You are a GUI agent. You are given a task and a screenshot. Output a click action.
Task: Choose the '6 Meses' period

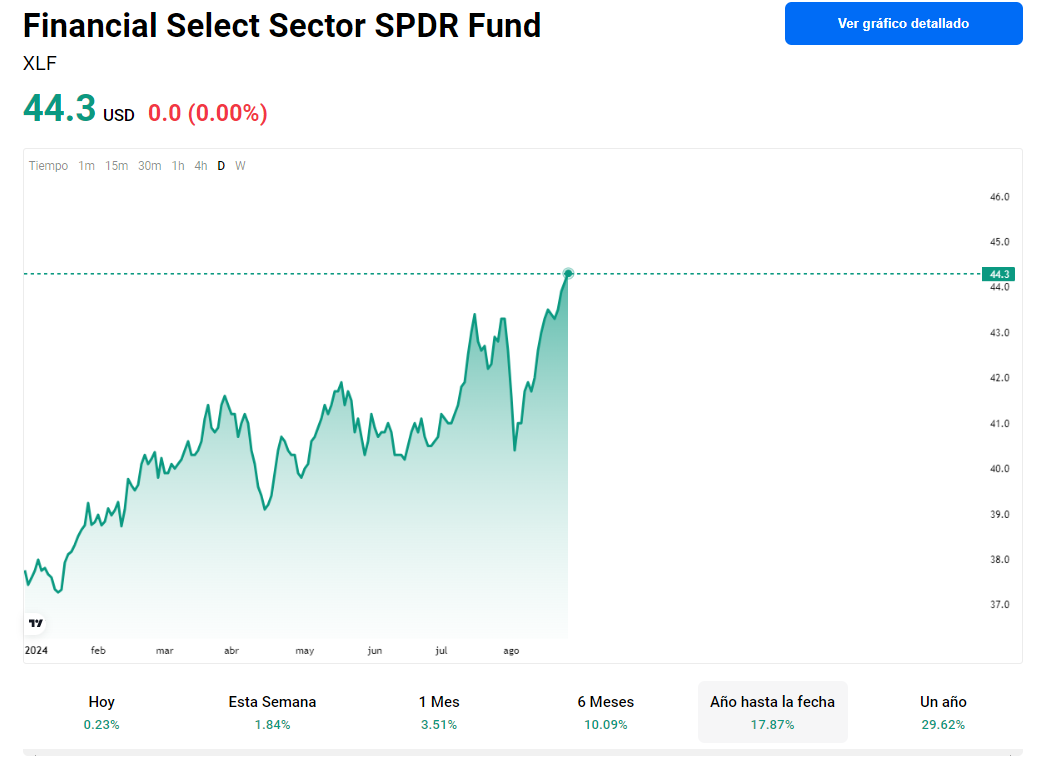point(605,712)
